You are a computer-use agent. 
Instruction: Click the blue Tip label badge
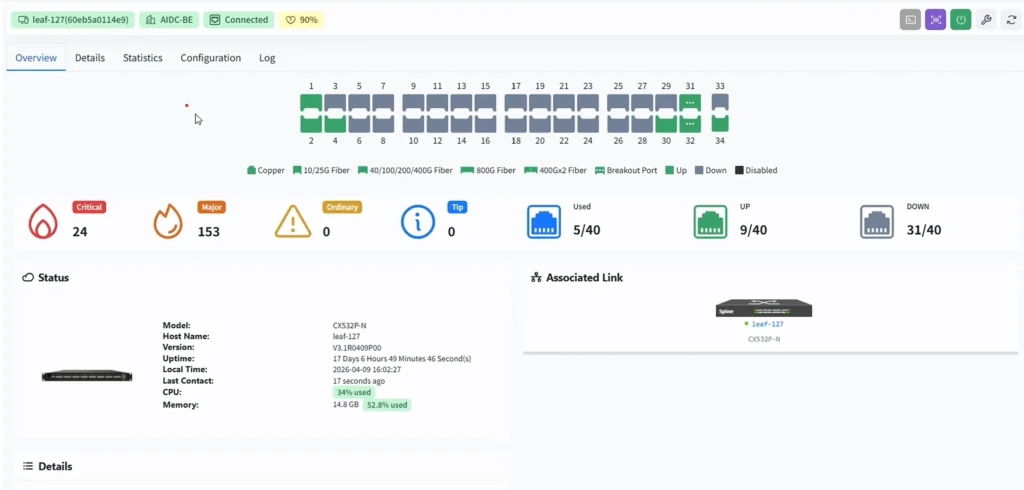point(457,207)
